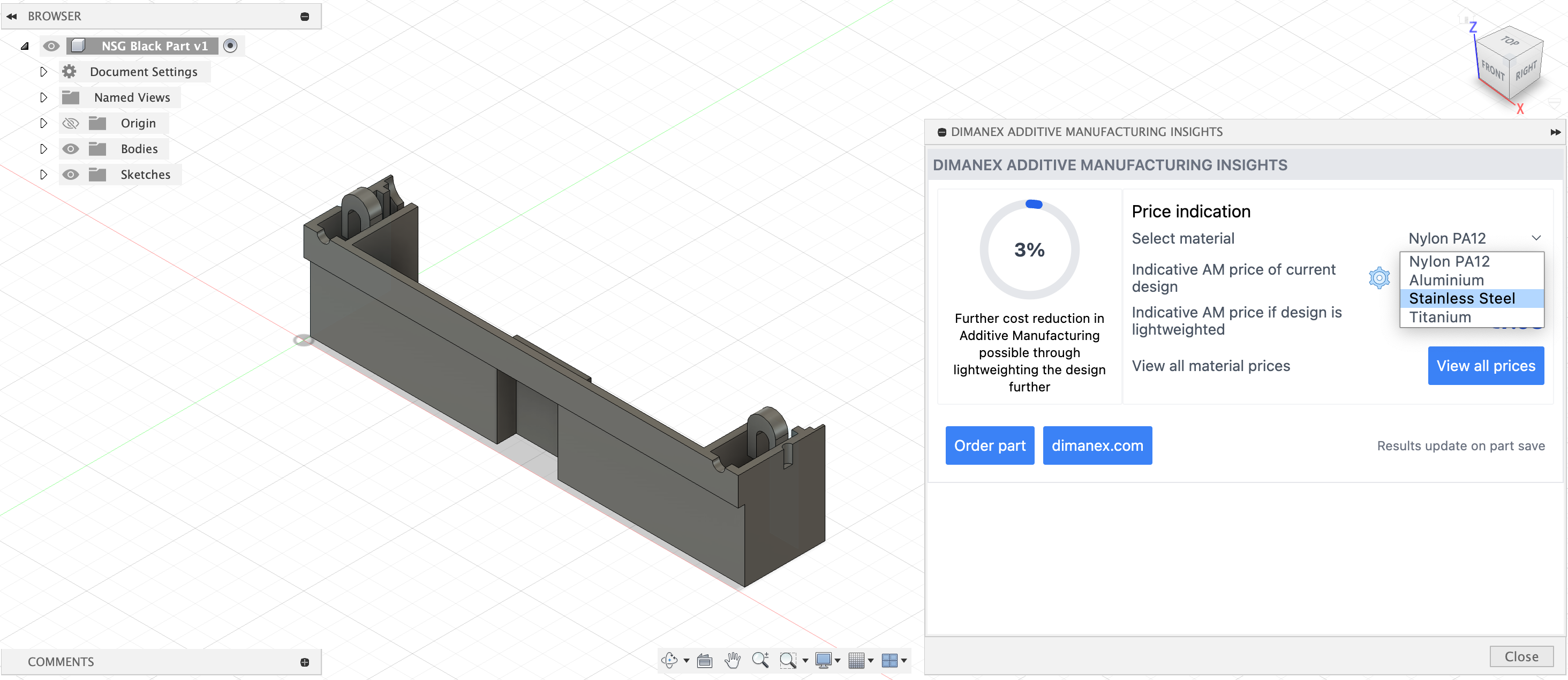Choose Stainless Steel from material list

[x=1461, y=298]
